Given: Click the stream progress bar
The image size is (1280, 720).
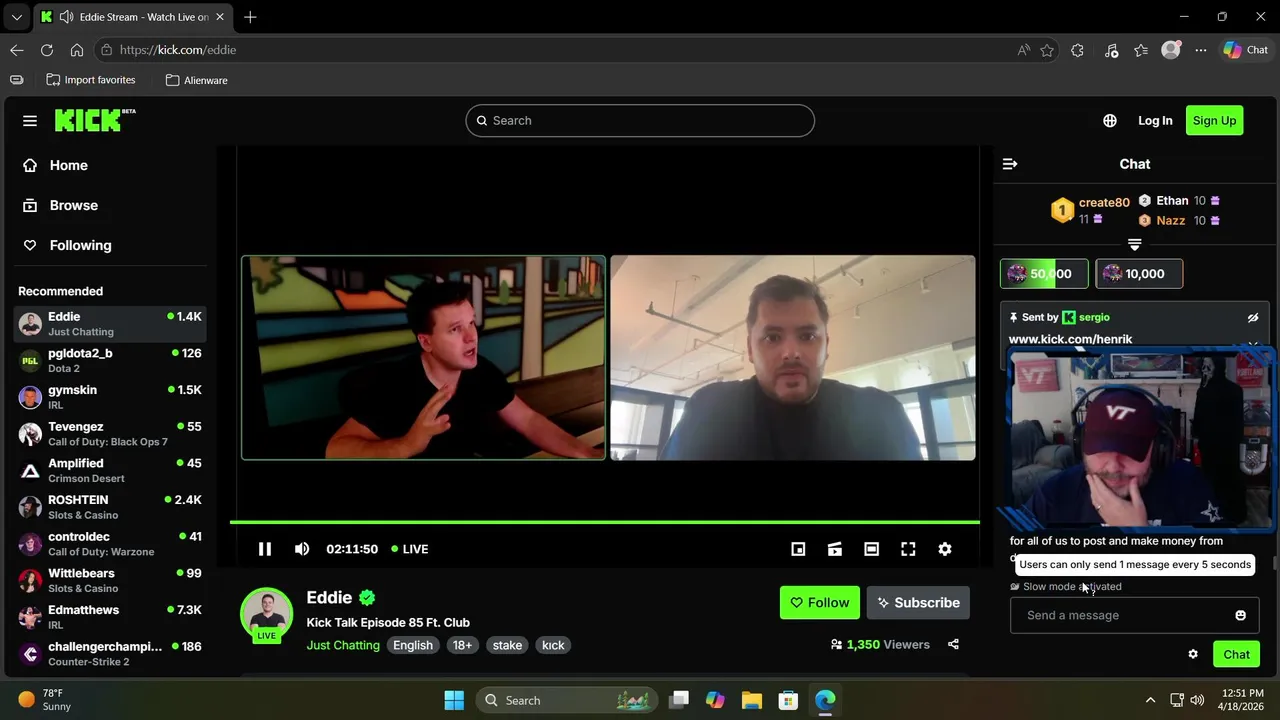Looking at the screenshot, I should click(605, 522).
